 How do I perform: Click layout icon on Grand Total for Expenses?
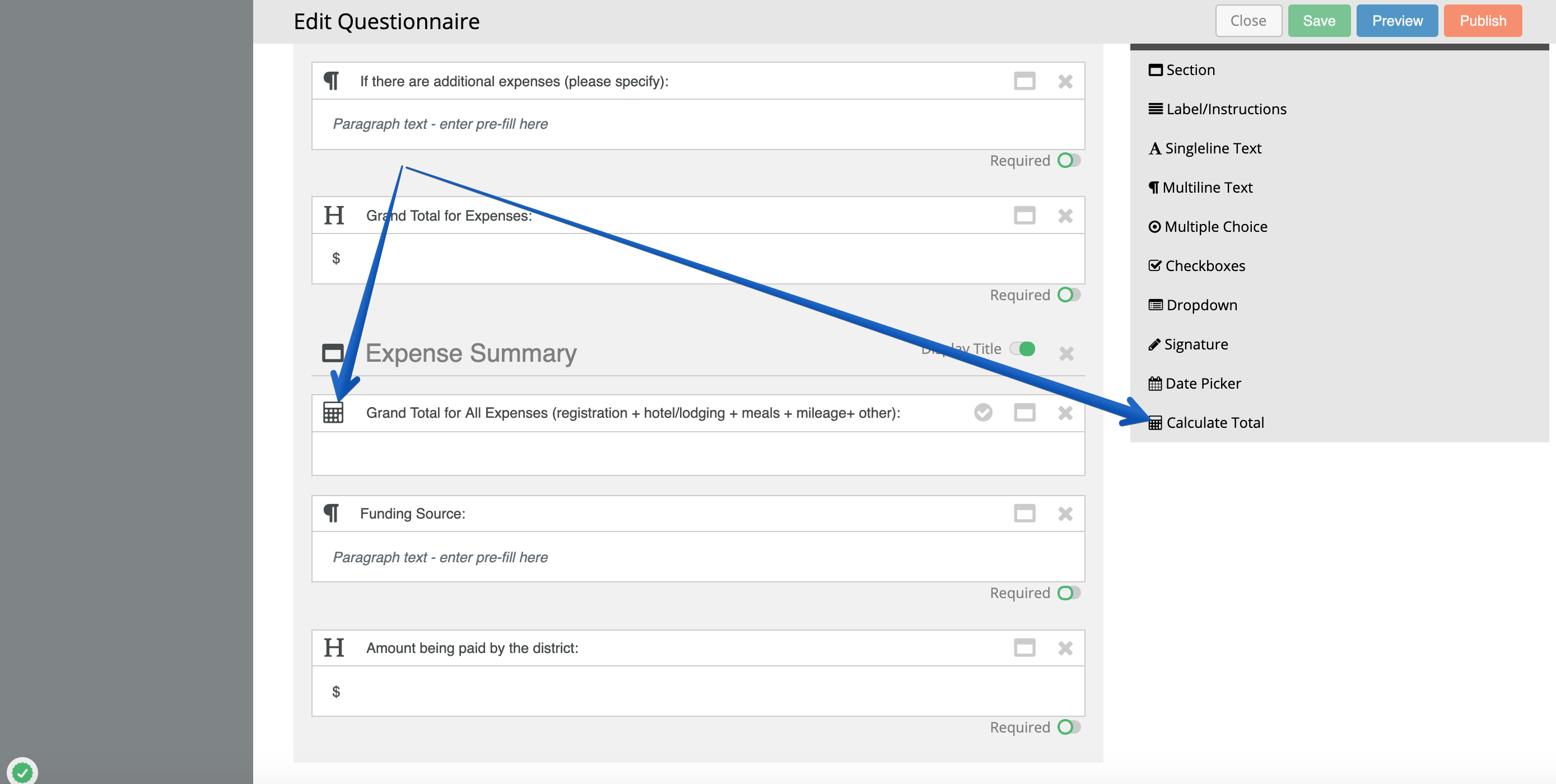click(1024, 216)
